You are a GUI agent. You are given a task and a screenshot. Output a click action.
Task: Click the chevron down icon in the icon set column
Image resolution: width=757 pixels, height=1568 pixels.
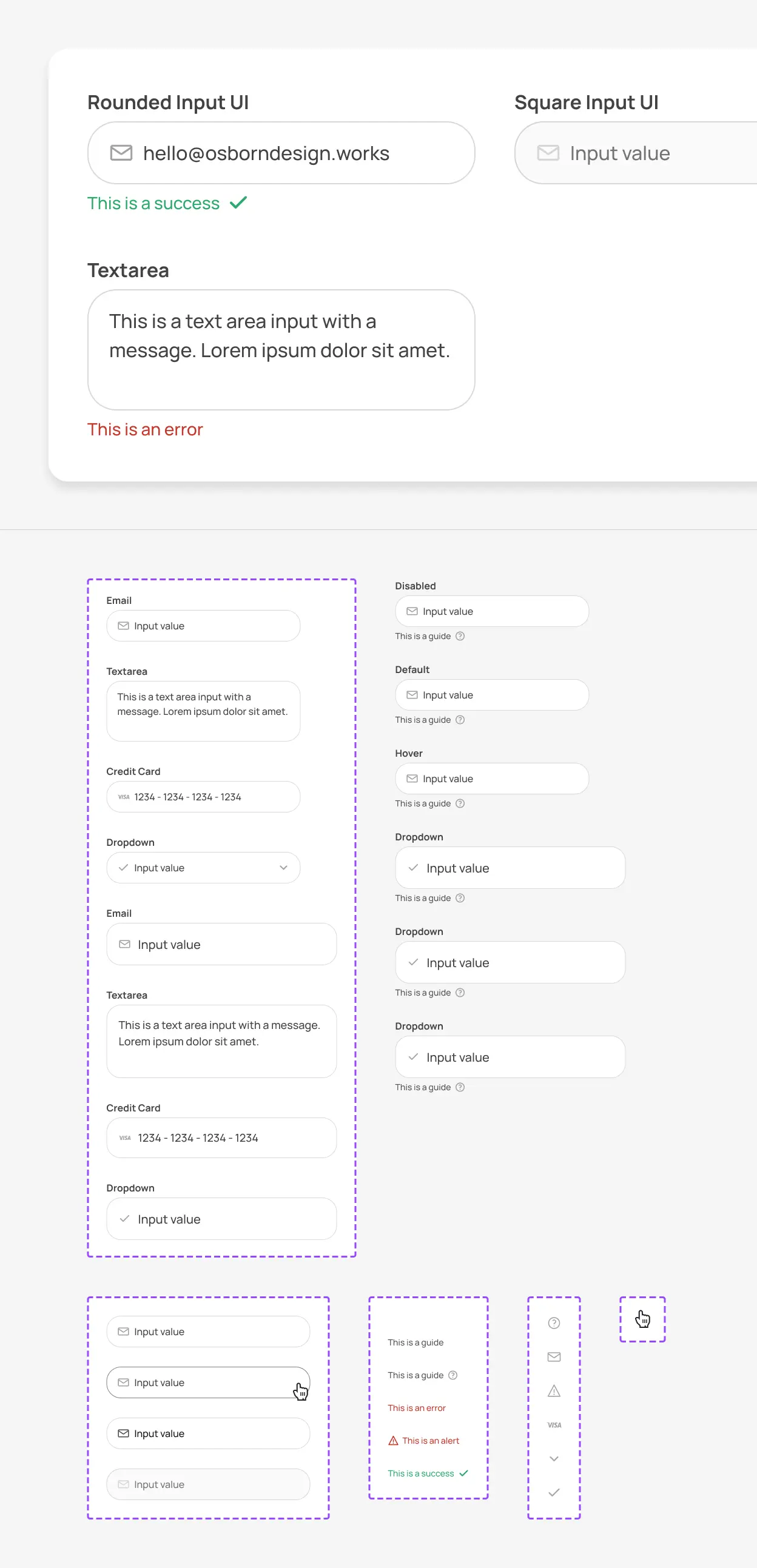pos(554,1458)
